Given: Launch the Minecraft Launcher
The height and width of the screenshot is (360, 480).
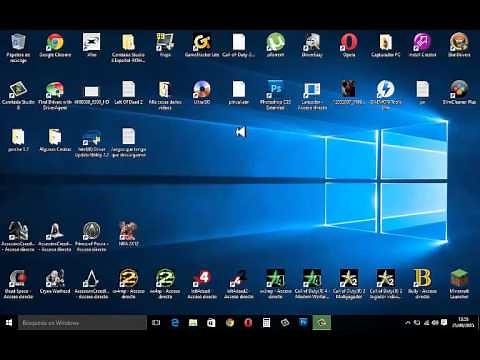Looking at the screenshot, I should [x=459, y=278].
